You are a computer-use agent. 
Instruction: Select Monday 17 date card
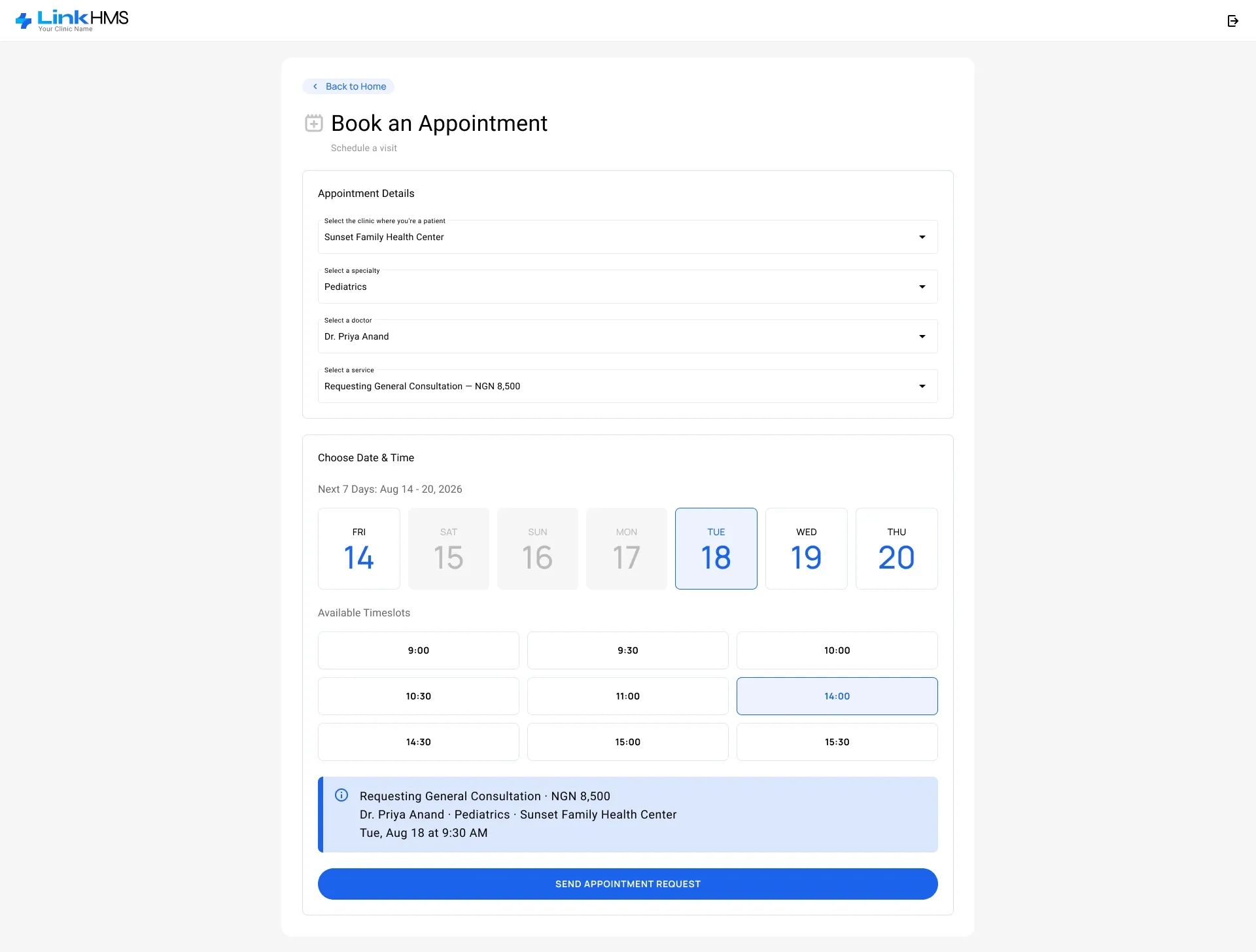[627, 549]
